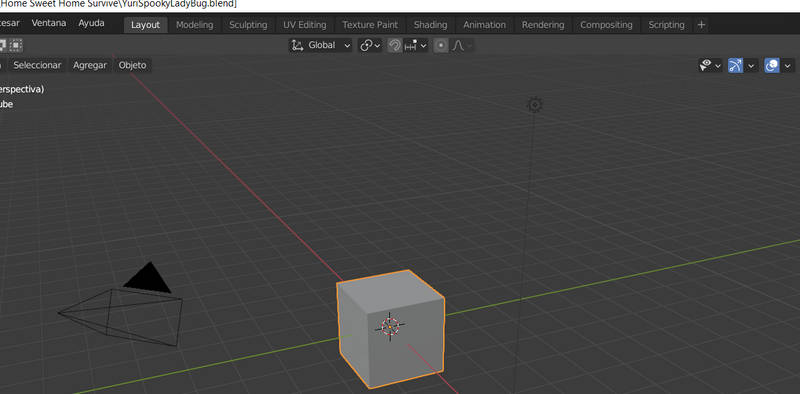Switch to the Rendering workspace tab
The width and height of the screenshot is (800, 394).
543,25
